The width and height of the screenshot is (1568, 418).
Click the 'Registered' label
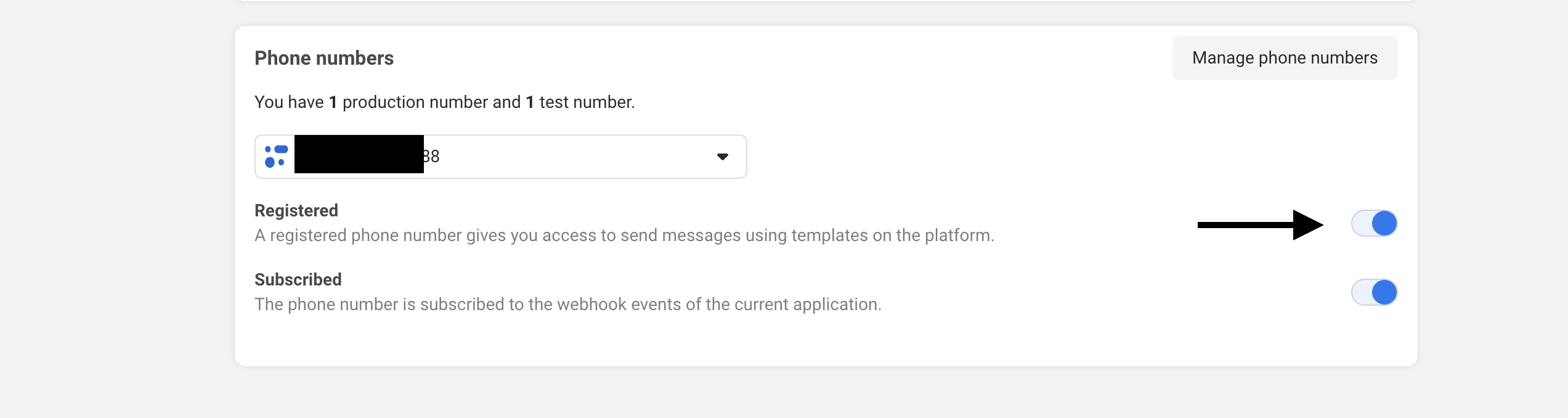pyautogui.click(x=296, y=211)
